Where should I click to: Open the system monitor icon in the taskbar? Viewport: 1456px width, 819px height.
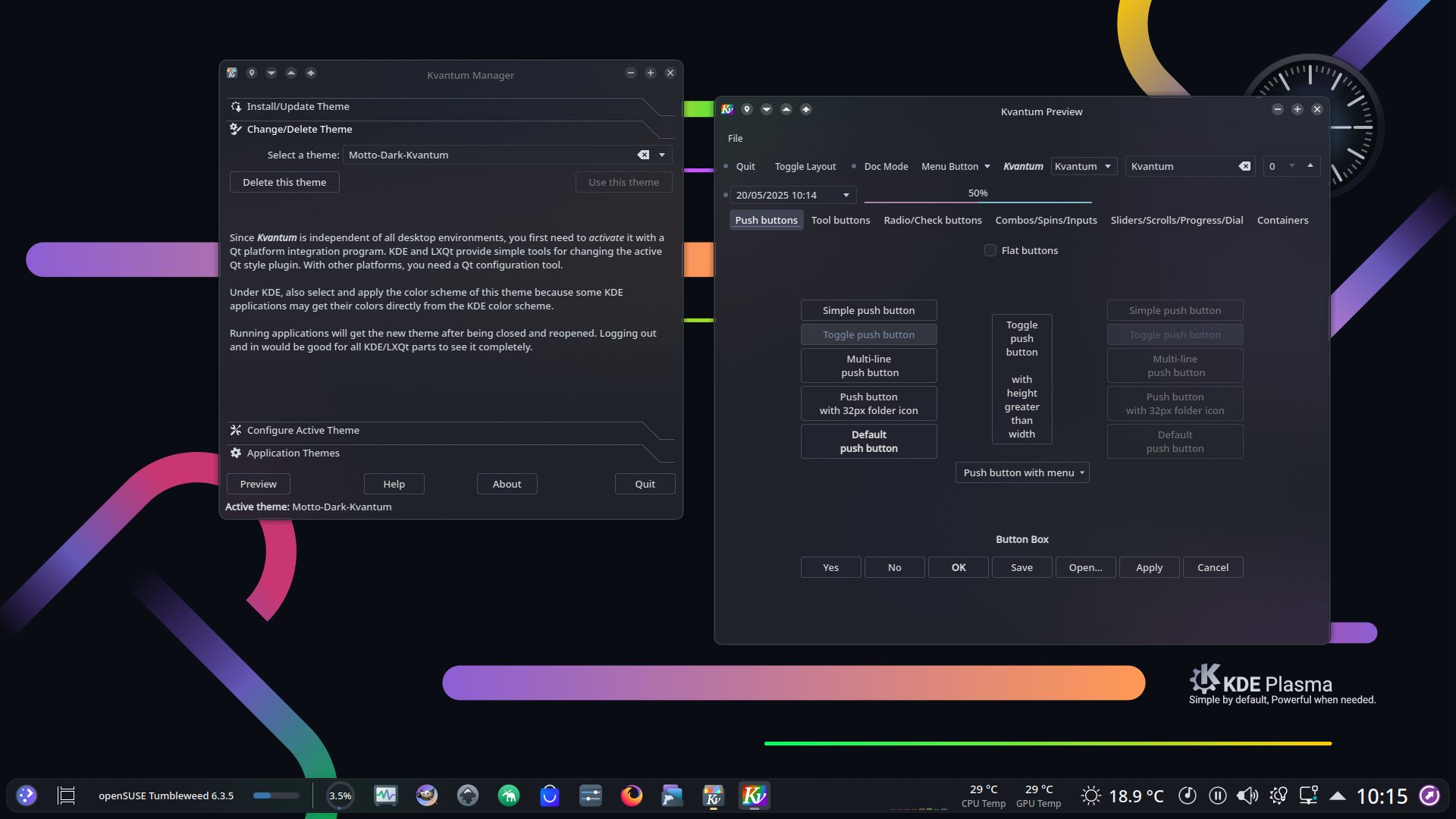click(386, 795)
